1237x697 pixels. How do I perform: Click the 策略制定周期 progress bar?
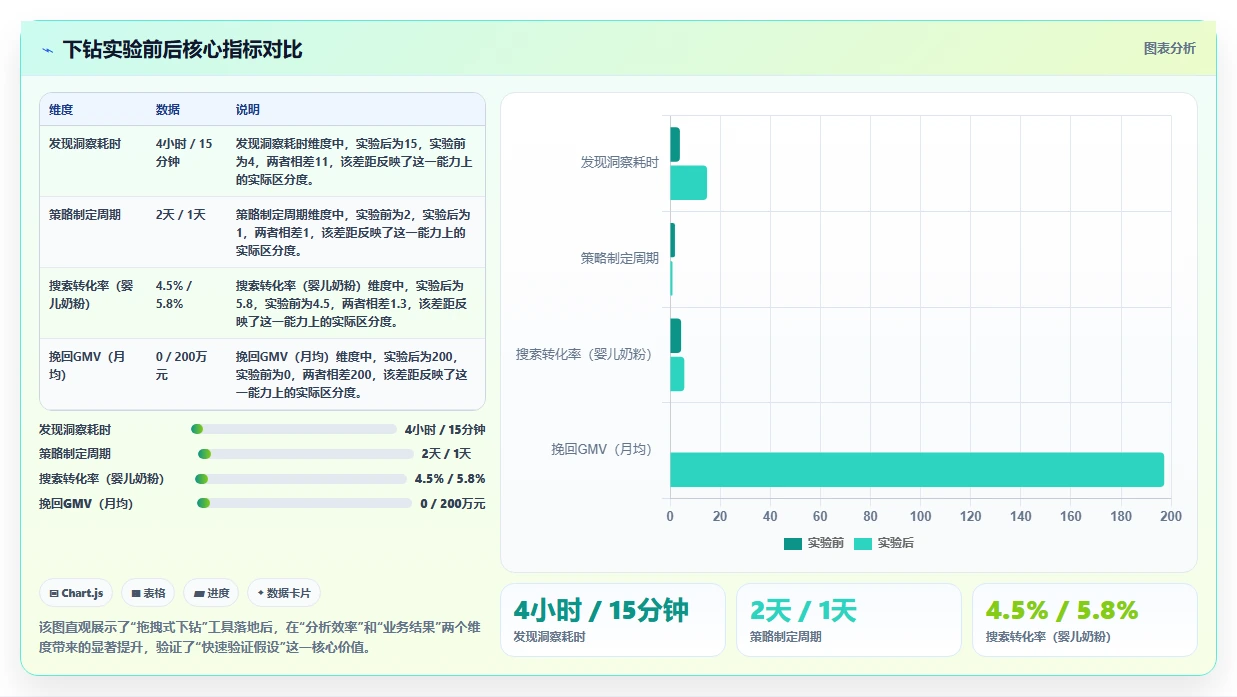pyautogui.click(x=305, y=454)
